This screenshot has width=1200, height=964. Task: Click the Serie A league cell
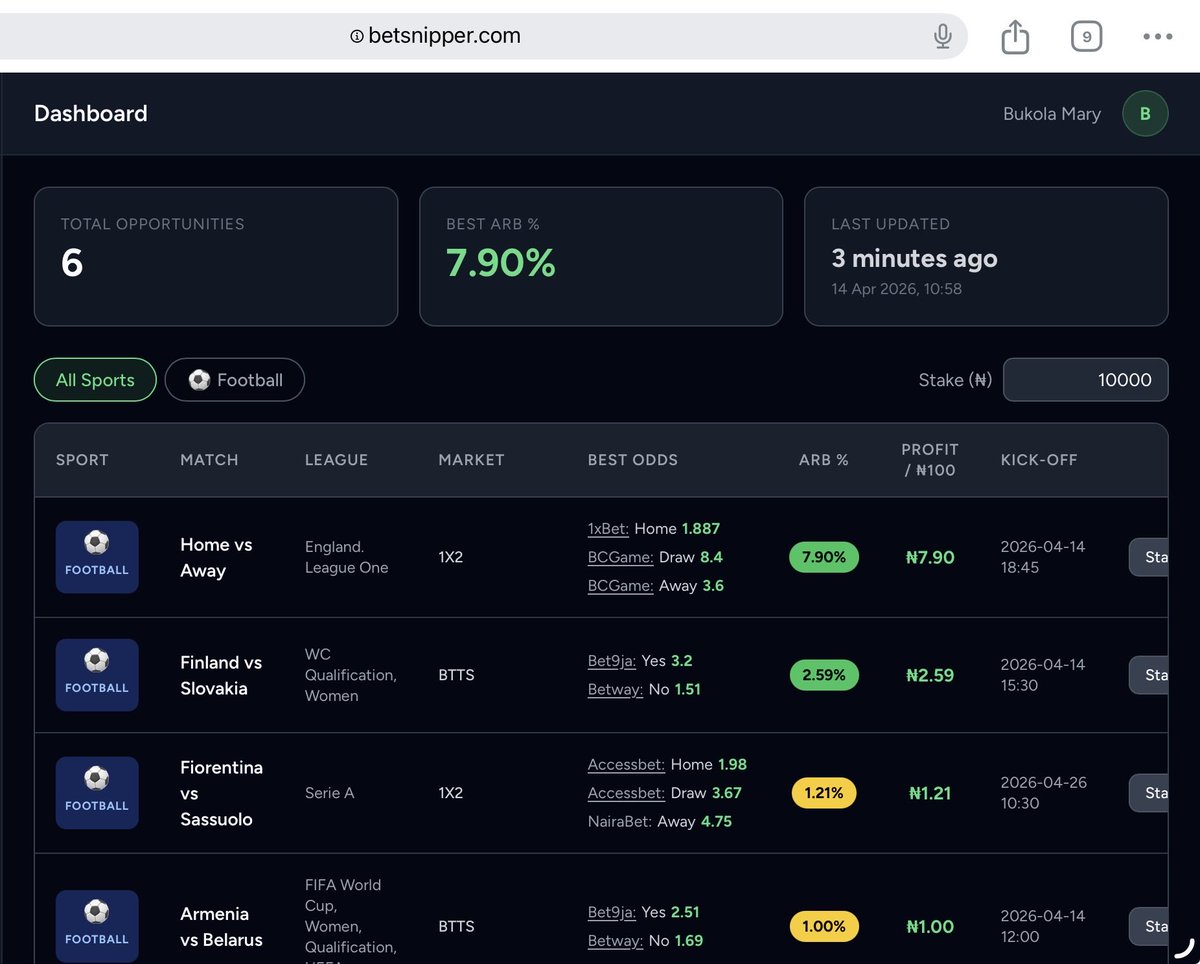330,793
